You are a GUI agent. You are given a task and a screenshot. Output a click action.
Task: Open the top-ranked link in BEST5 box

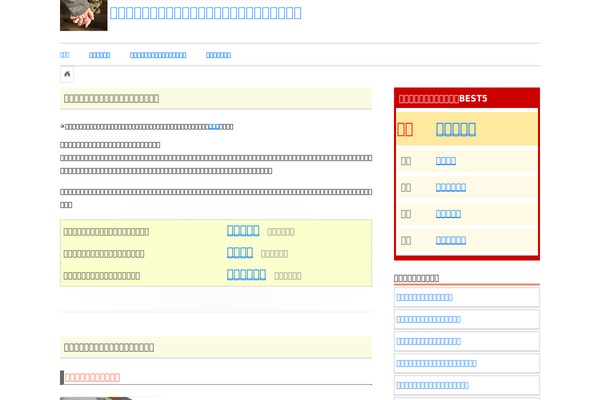tap(456, 129)
